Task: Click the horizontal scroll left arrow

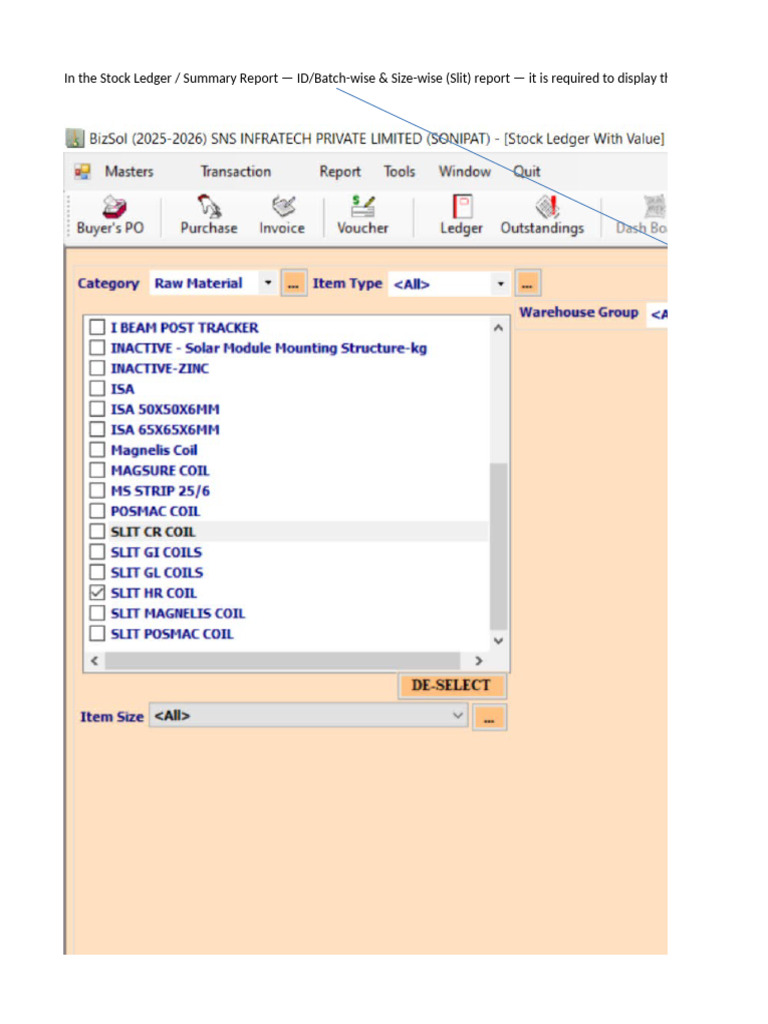Action: [95, 661]
